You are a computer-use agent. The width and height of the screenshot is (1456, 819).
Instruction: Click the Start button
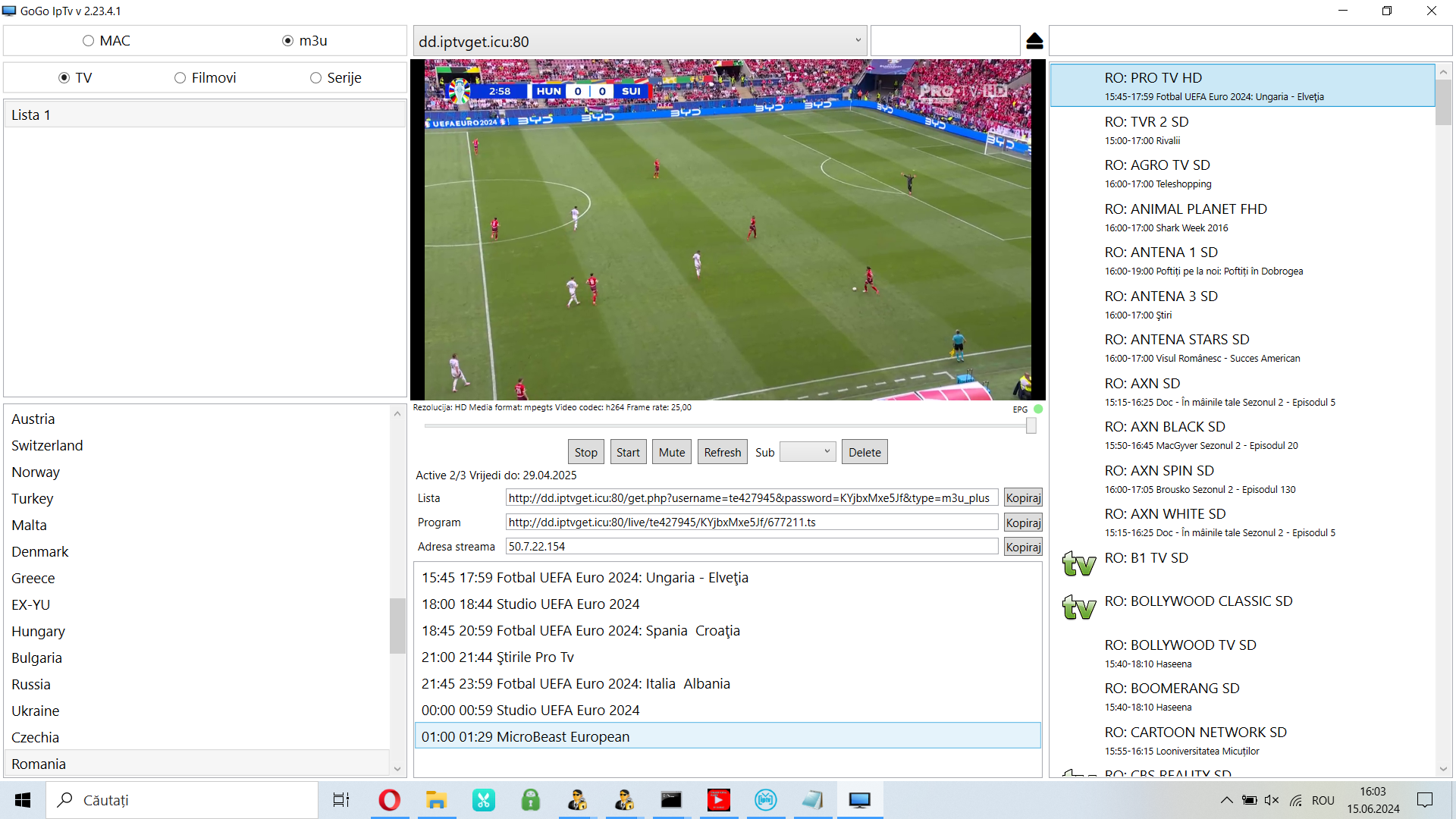(x=628, y=452)
